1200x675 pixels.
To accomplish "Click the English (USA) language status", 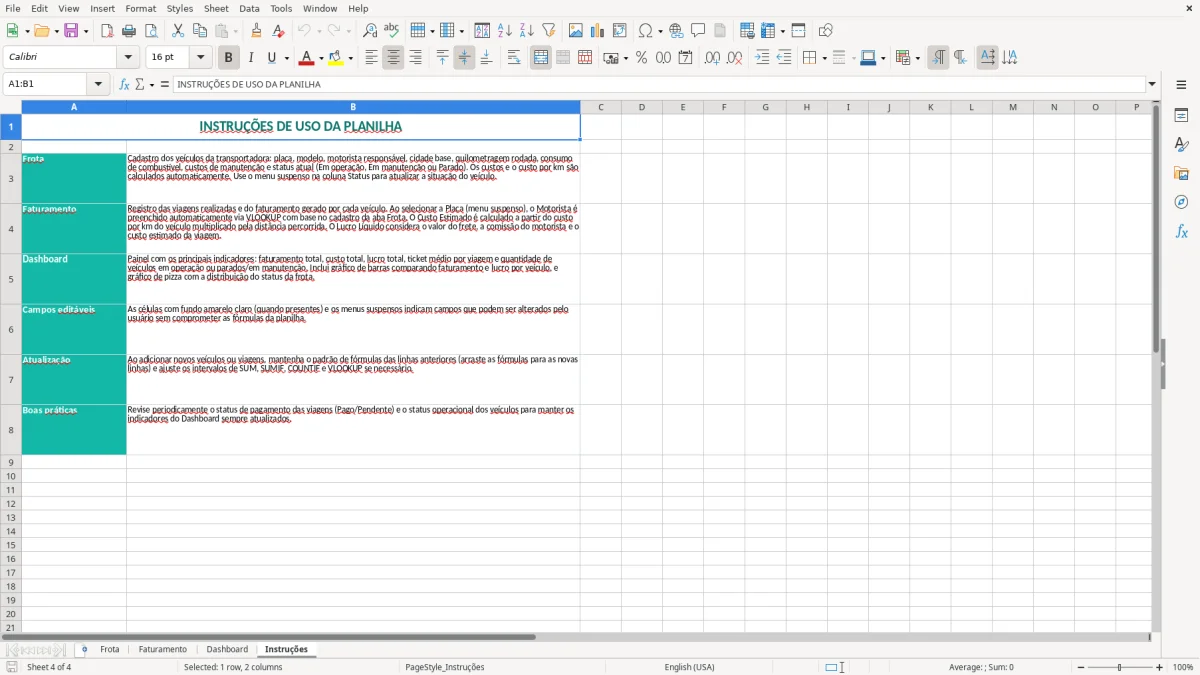I will 689,667.
